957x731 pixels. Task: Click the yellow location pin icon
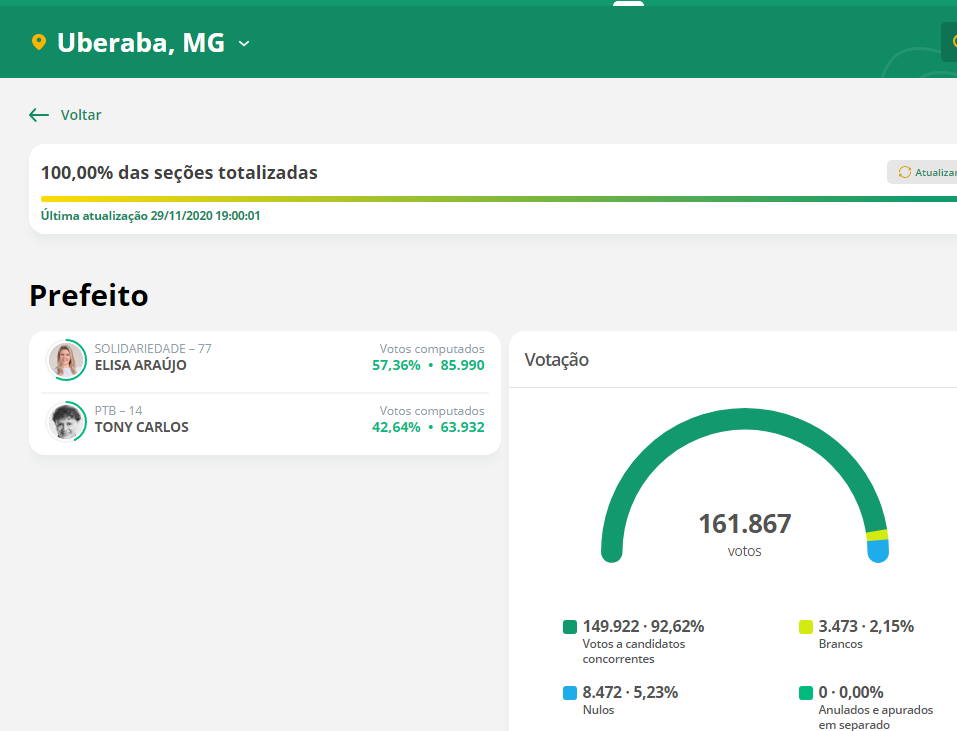coord(38,43)
